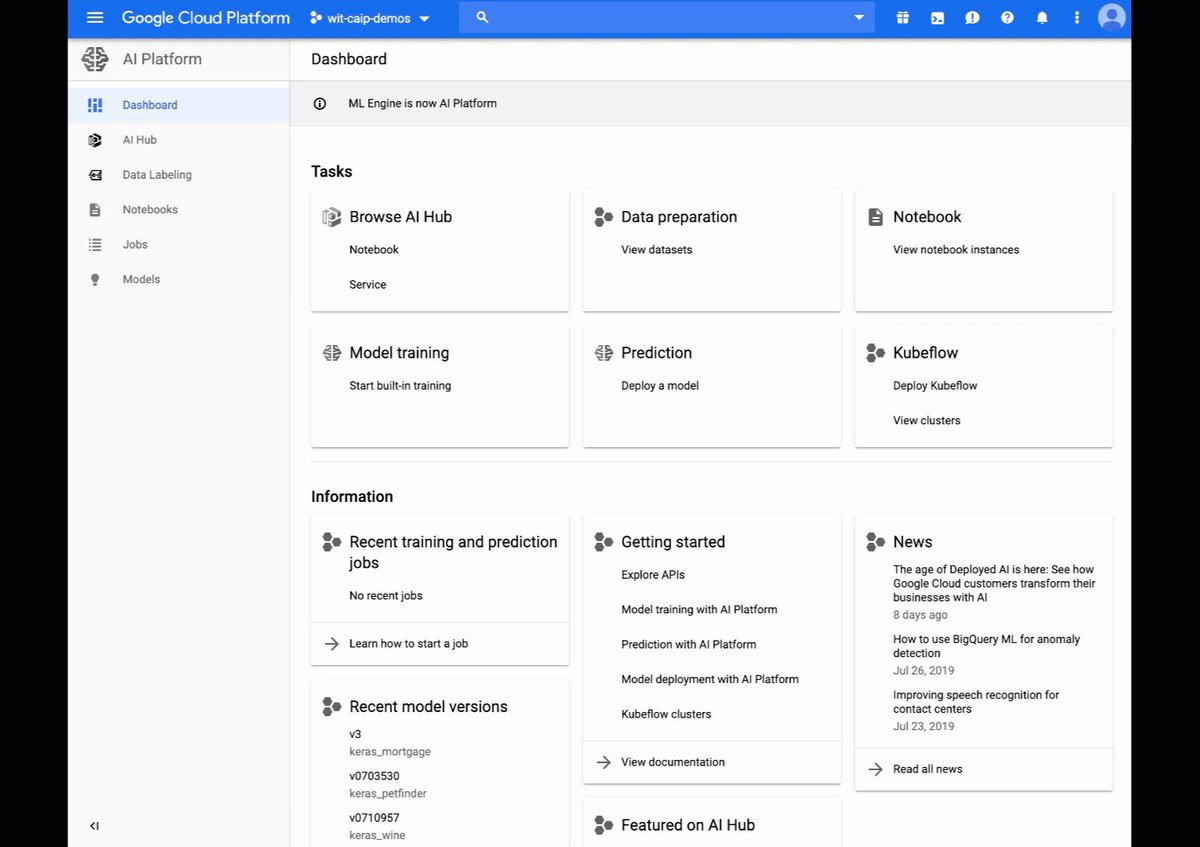Click View documentation link
The image size is (1200, 847).
point(673,762)
